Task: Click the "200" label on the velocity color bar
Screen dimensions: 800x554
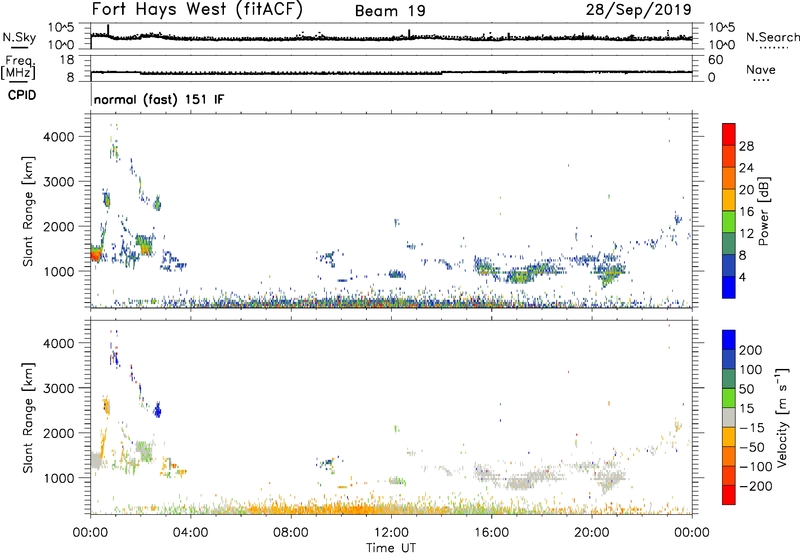Action: click(751, 350)
